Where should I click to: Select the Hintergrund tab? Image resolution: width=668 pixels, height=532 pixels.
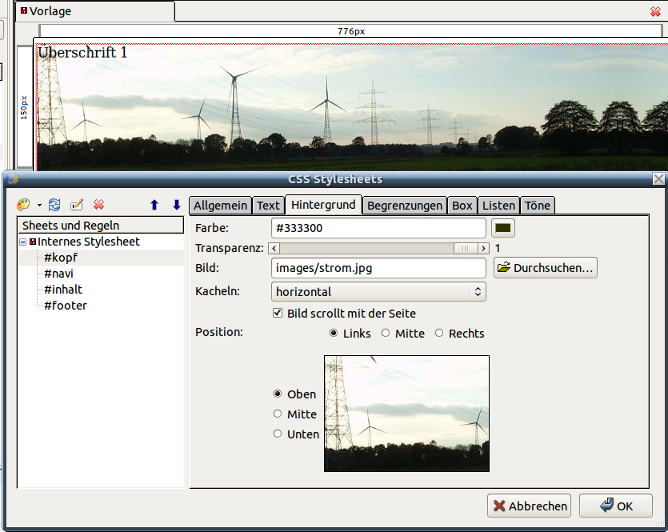click(323, 204)
